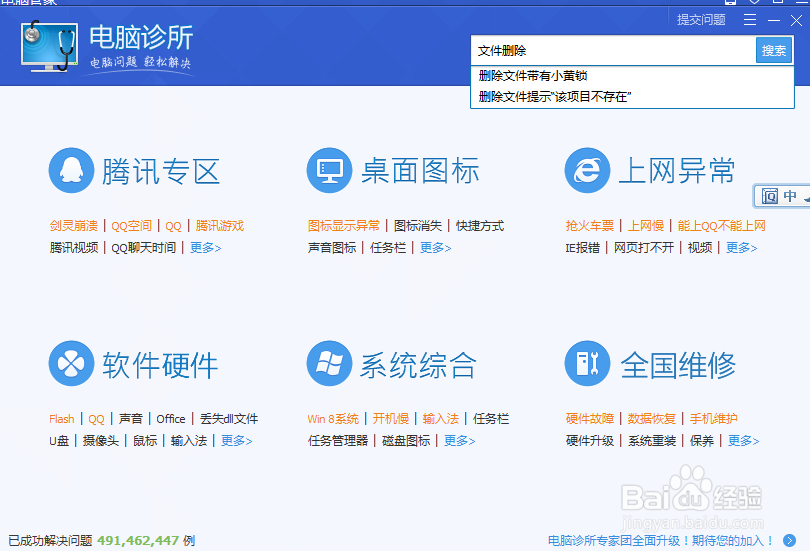The image size is (810, 551).
Task: Open the 系统重装 link
Action: tap(652, 441)
